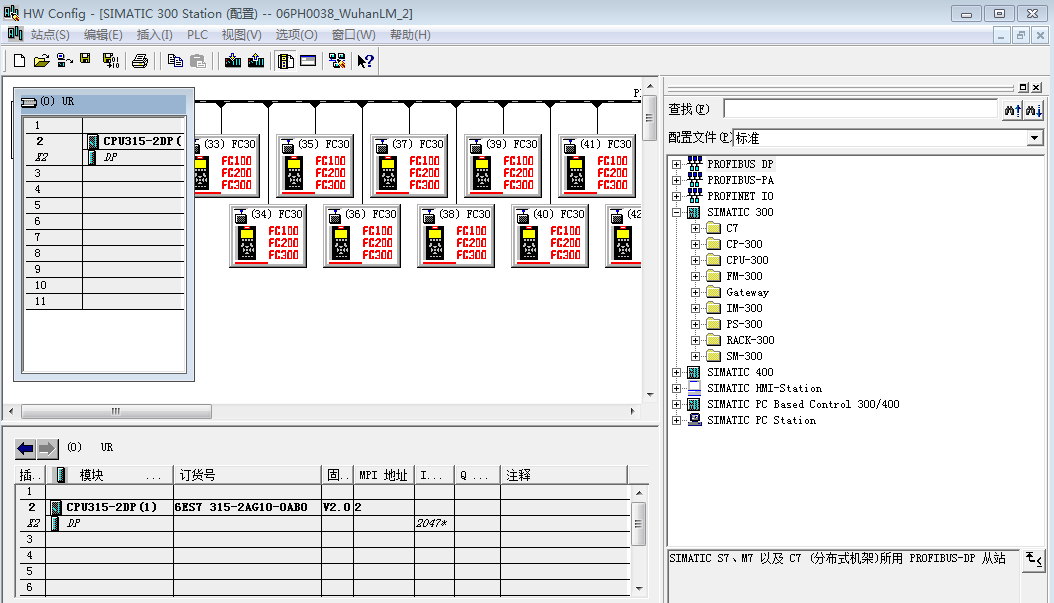
Task: Open the 站点(S) menu
Action: (50, 35)
